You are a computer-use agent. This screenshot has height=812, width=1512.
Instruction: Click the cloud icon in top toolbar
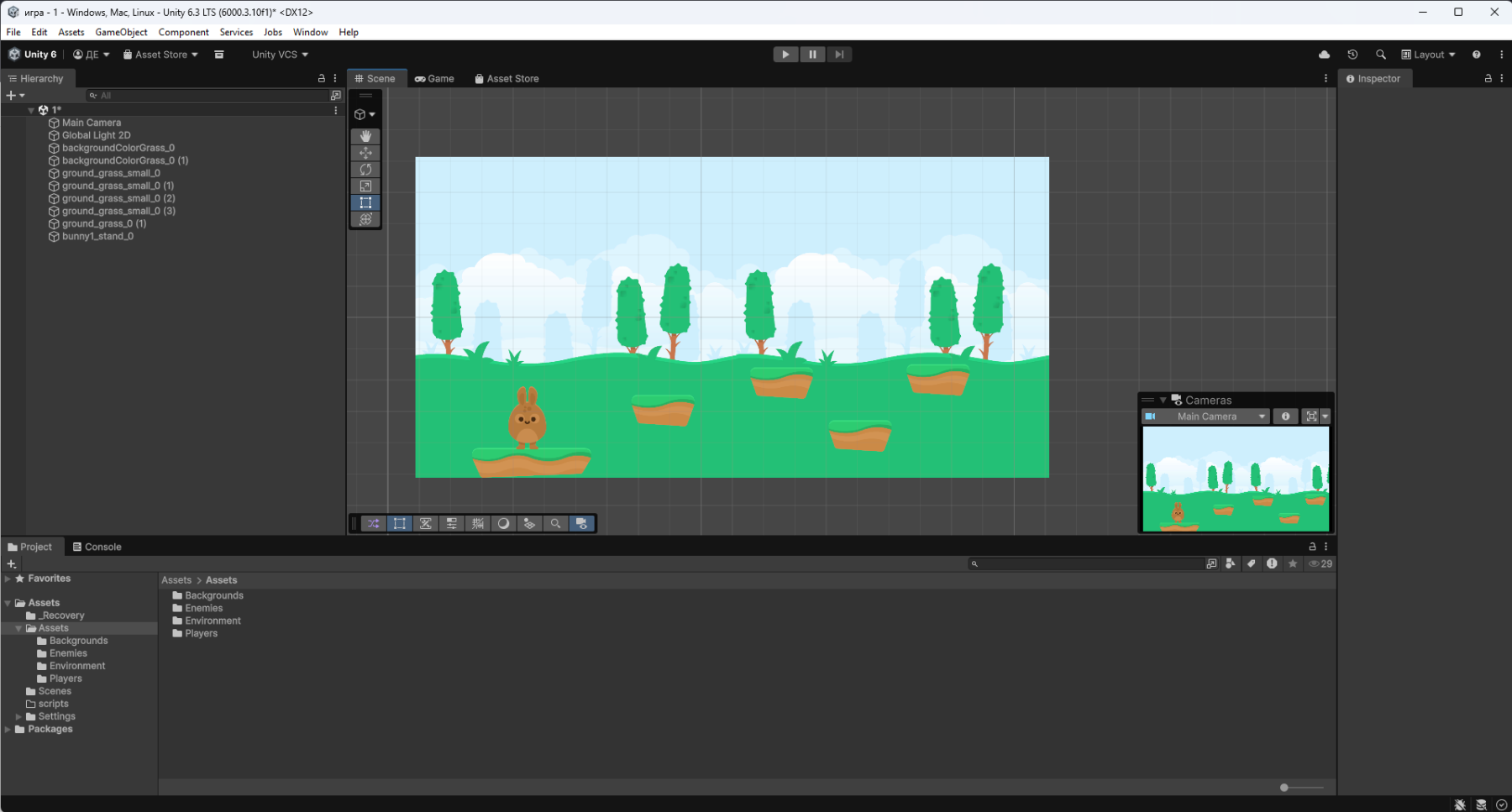coord(1325,55)
